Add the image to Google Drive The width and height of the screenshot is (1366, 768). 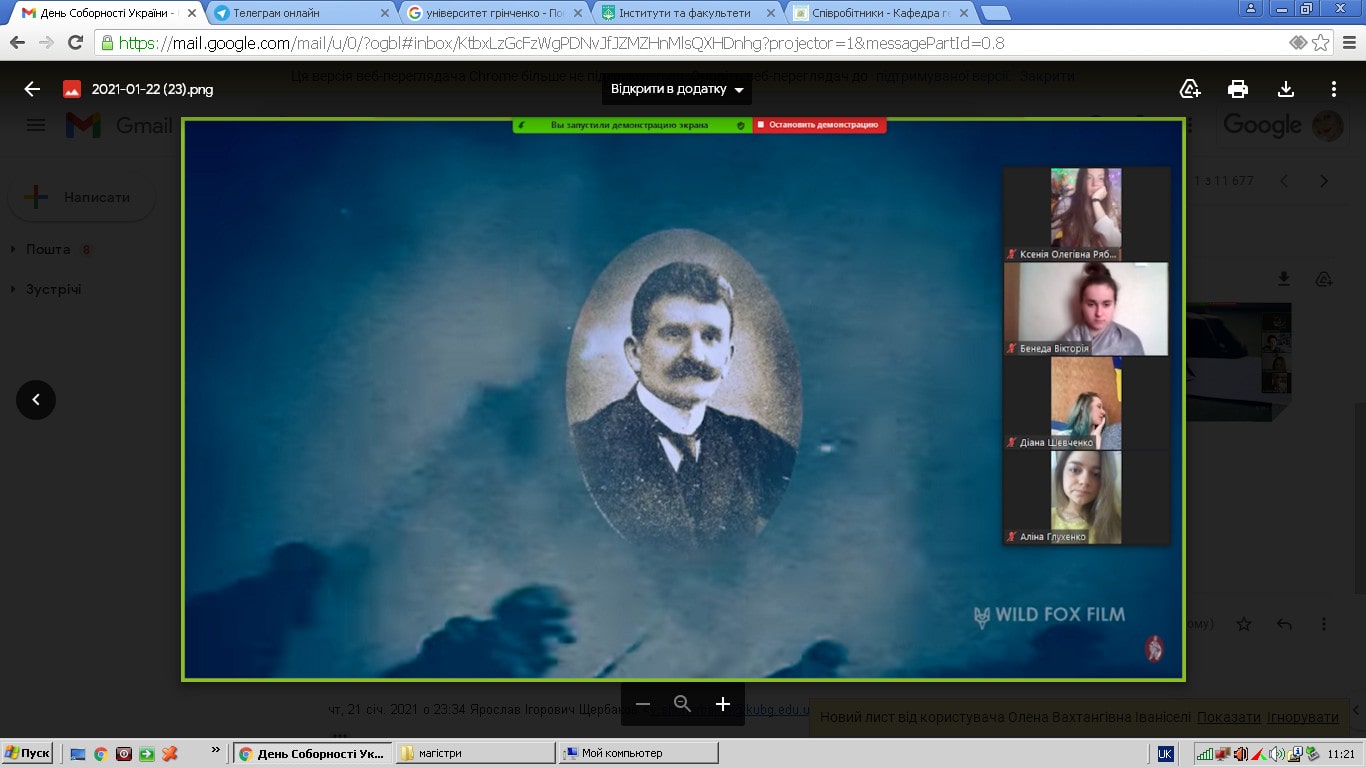(1190, 89)
